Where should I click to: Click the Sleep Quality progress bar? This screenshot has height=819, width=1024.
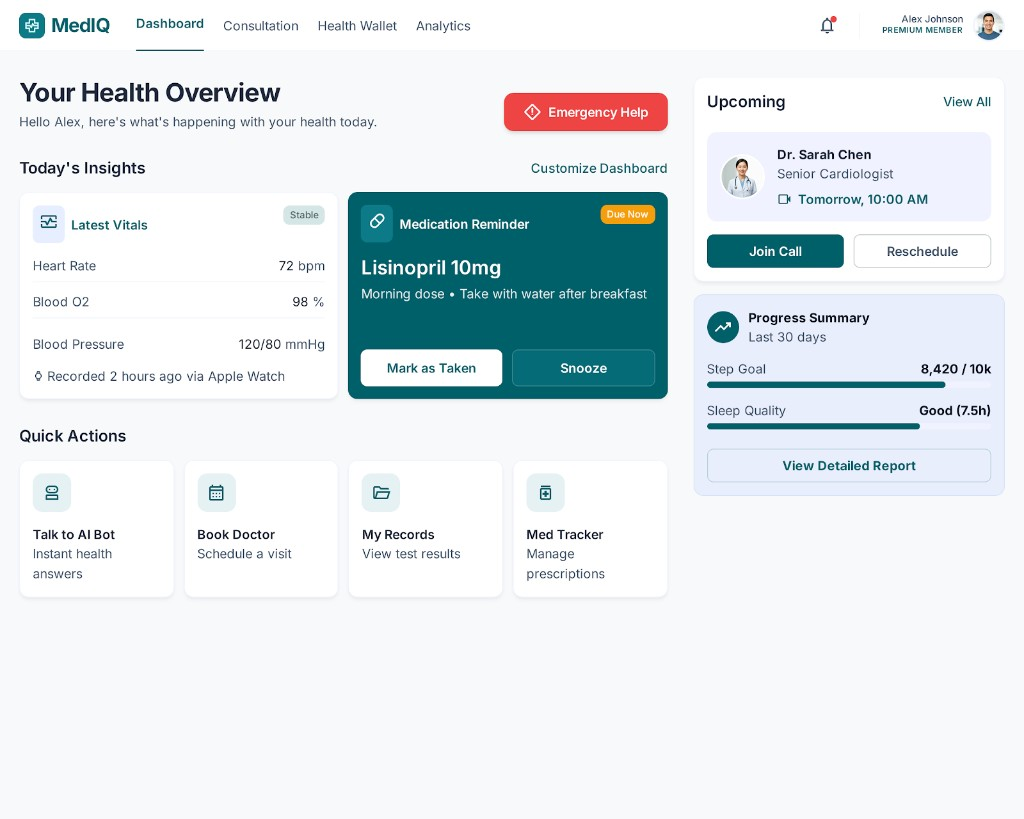coord(849,426)
